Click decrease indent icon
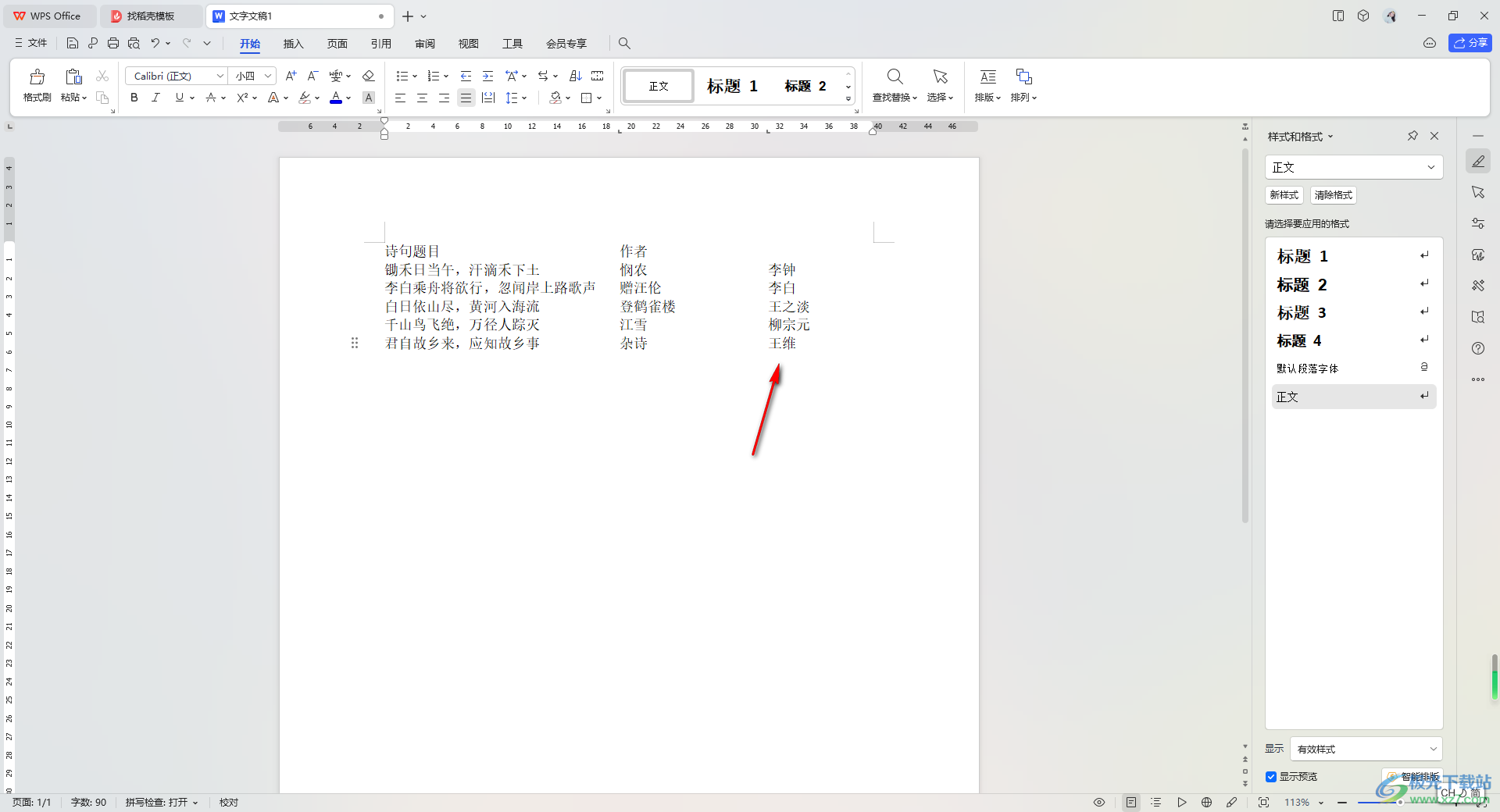1500x812 pixels. [x=466, y=76]
